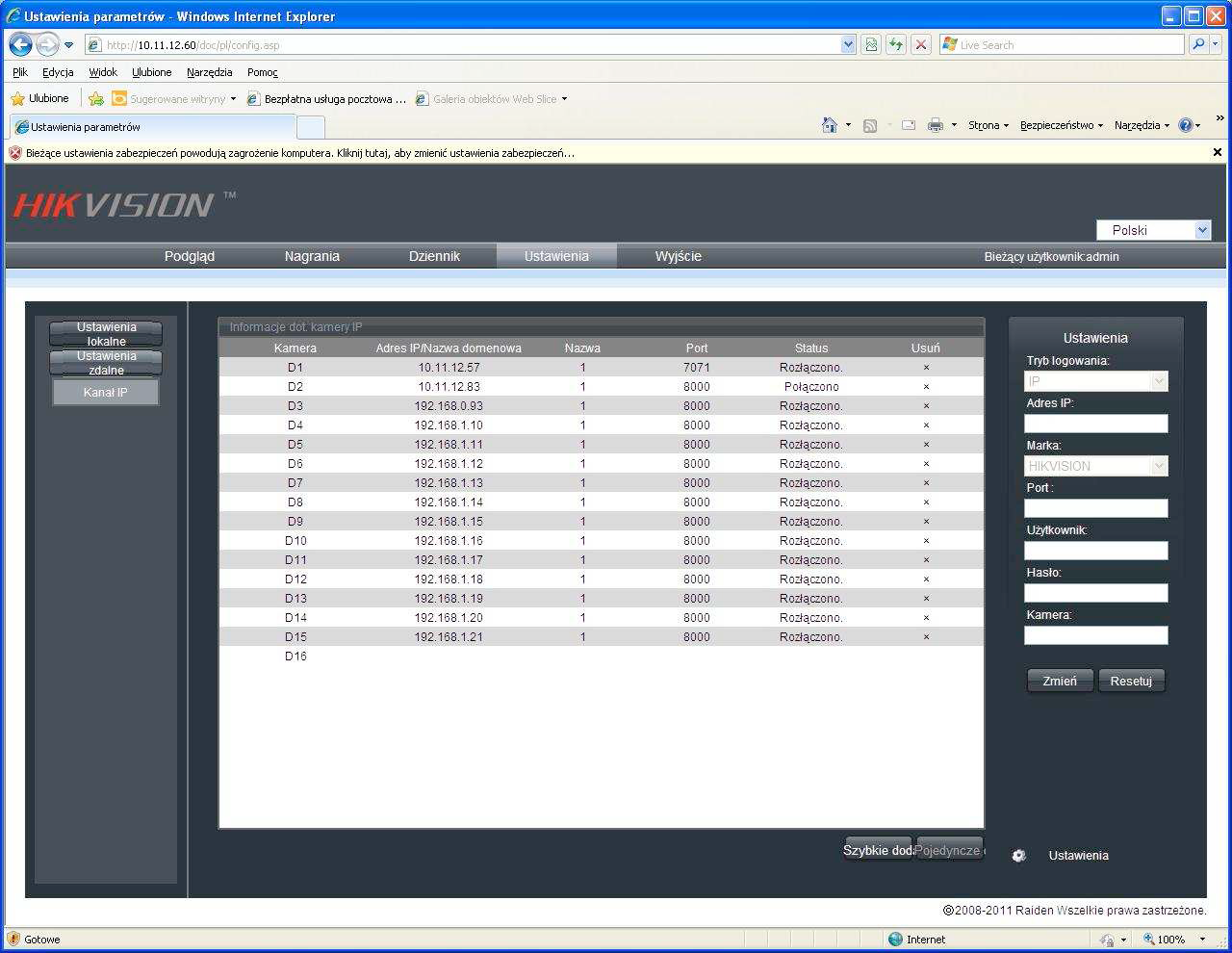
Task: Click the Pojedyncze button
Action: click(x=950, y=850)
